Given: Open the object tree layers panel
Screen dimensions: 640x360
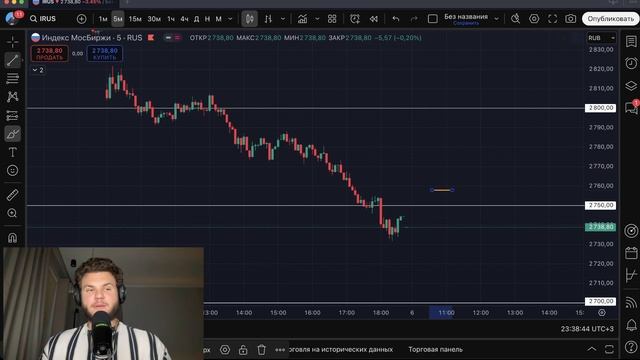Looking at the screenshot, I should tap(631, 86).
